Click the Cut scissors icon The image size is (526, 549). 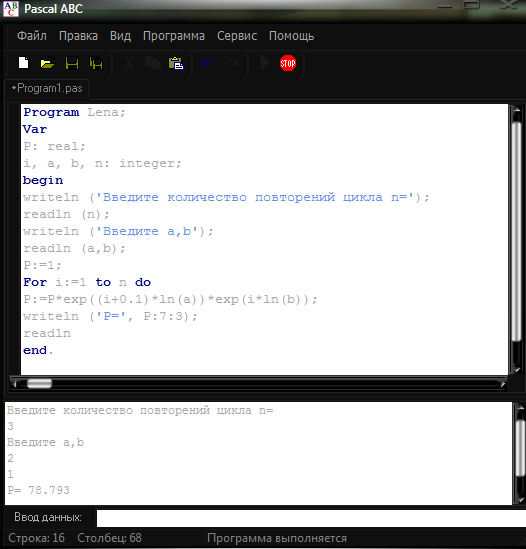tap(129, 64)
